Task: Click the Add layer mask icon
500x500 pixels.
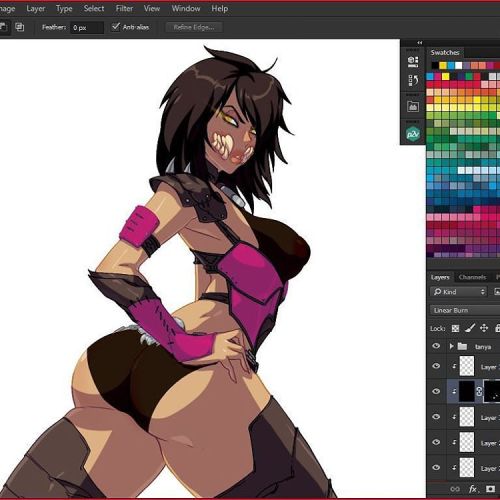Action: [490, 489]
